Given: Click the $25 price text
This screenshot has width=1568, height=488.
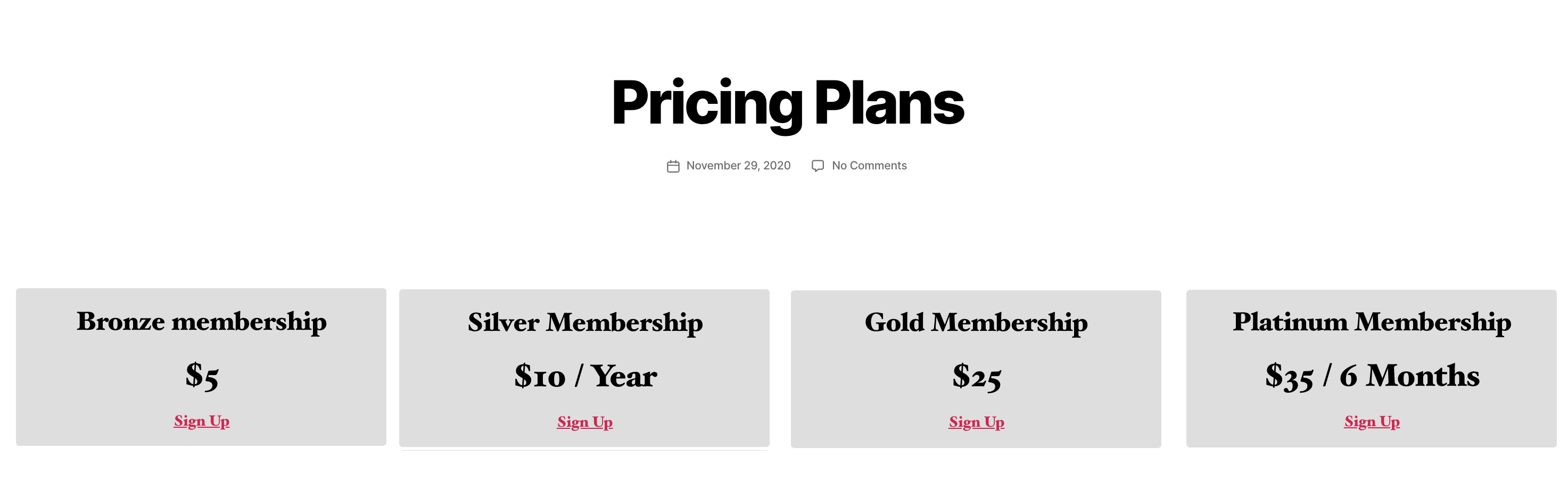Looking at the screenshot, I should pyautogui.click(x=976, y=377).
